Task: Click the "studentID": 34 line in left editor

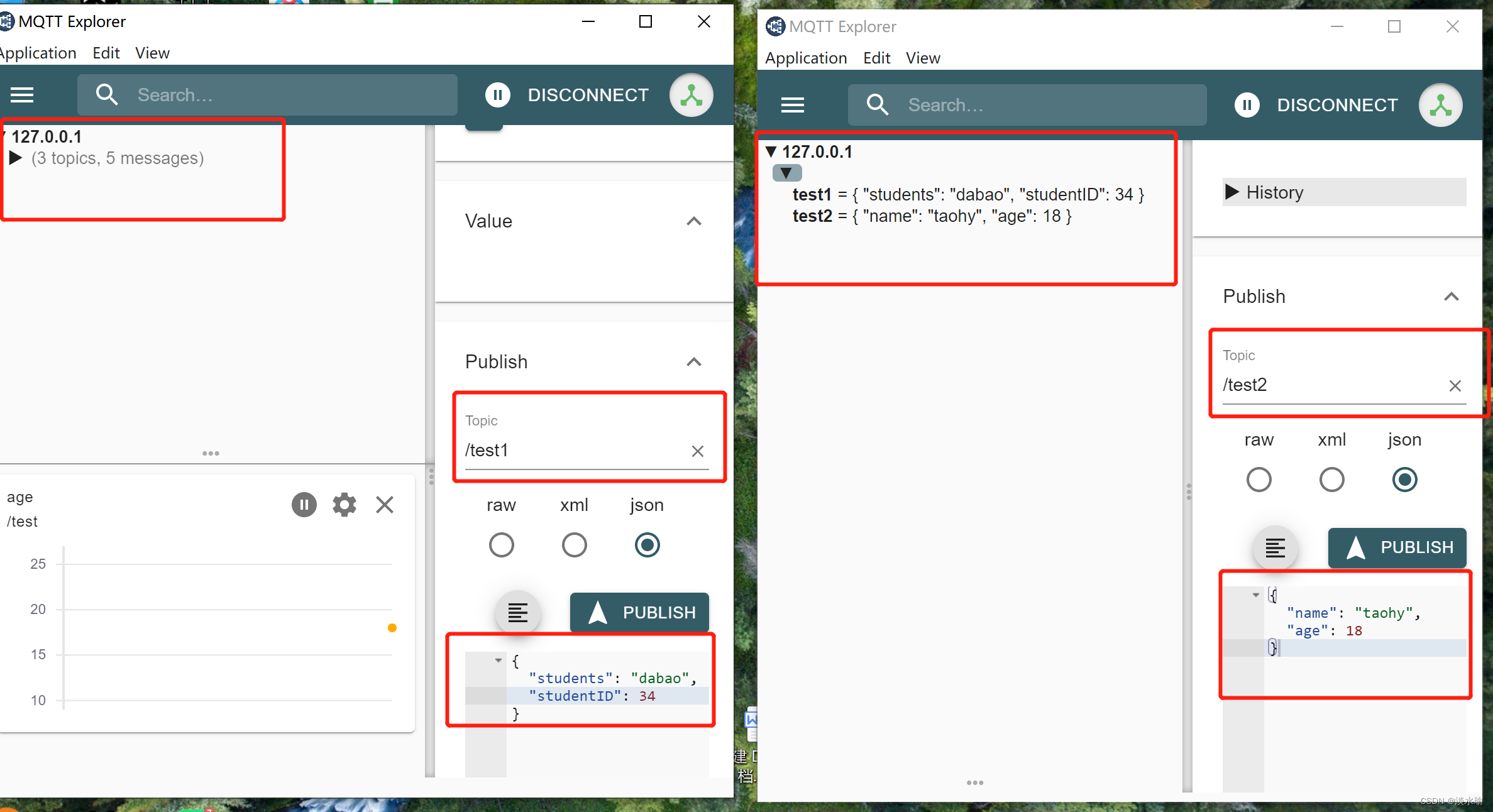Action: (592, 696)
